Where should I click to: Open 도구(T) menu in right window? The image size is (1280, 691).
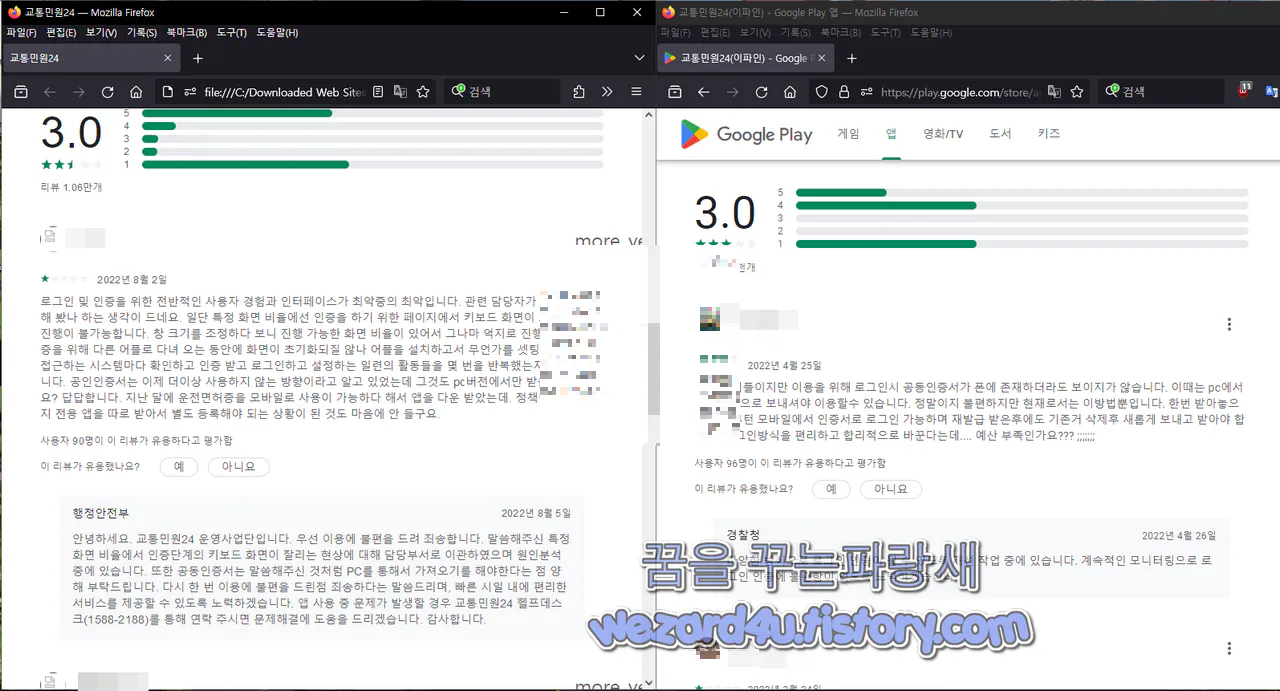coord(886,33)
